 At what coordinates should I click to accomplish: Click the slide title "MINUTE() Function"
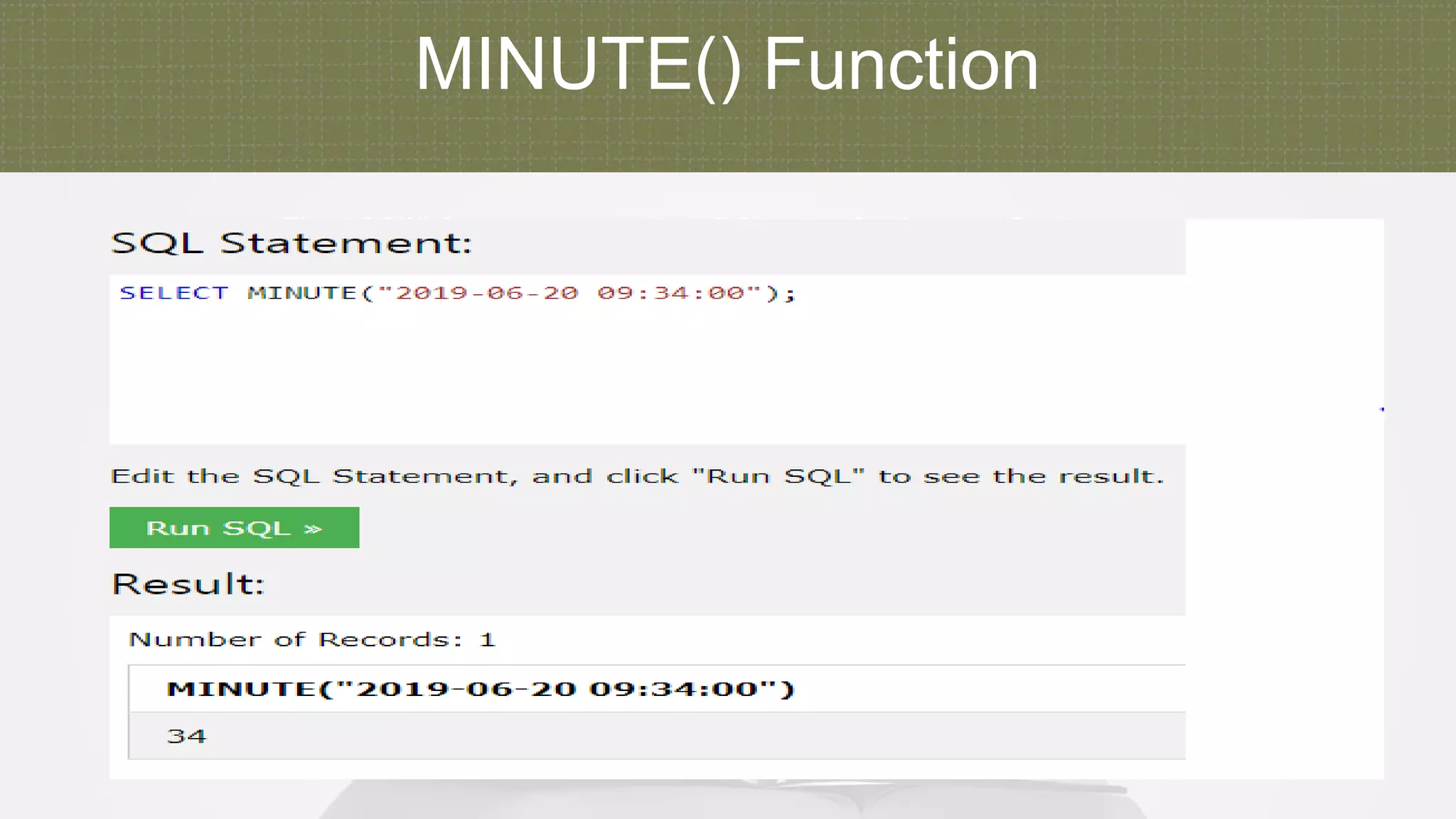pyautogui.click(x=727, y=65)
